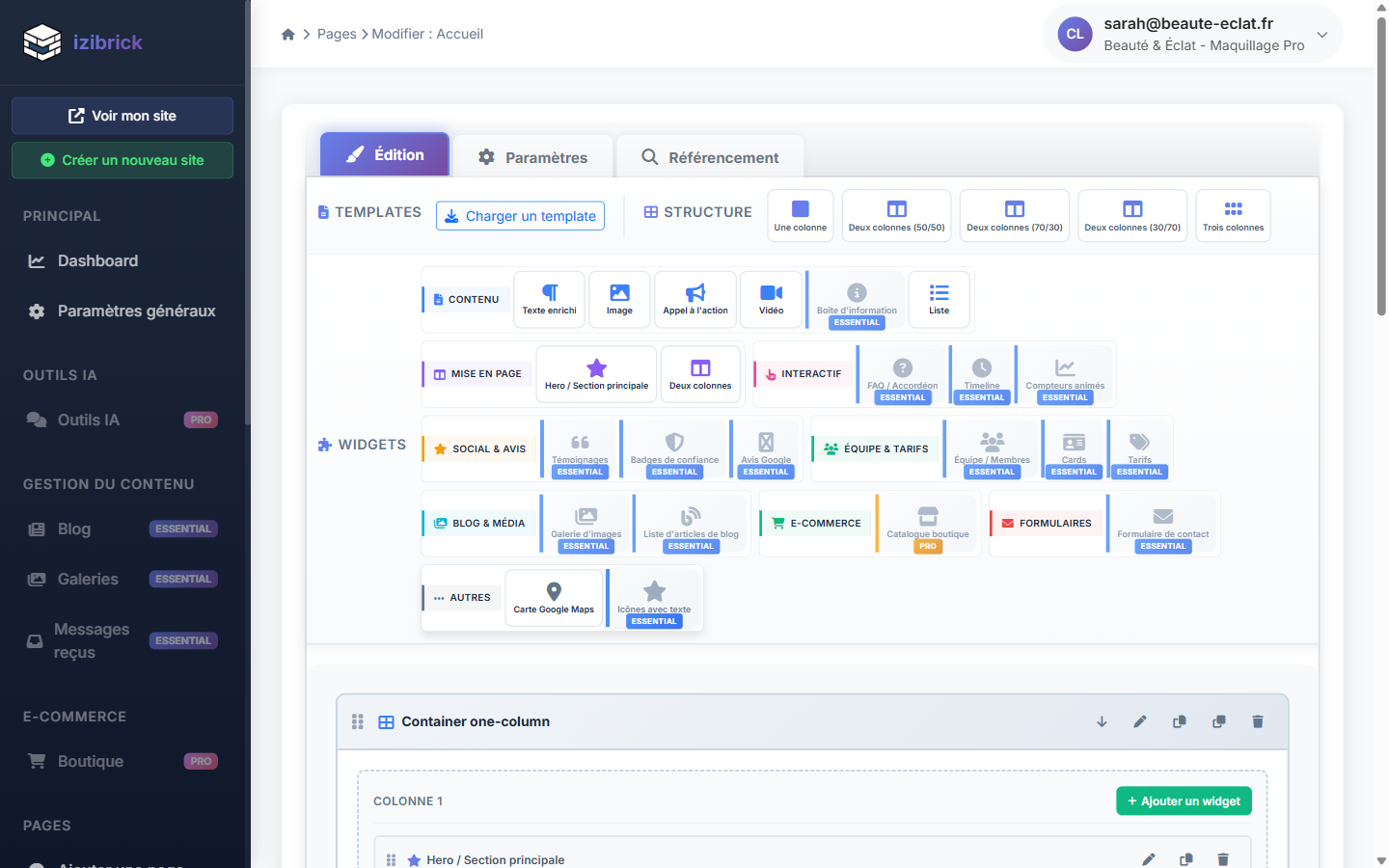Choose the Timeline widget
Viewport: 1389px width, 868px height.
pos(982,376)
